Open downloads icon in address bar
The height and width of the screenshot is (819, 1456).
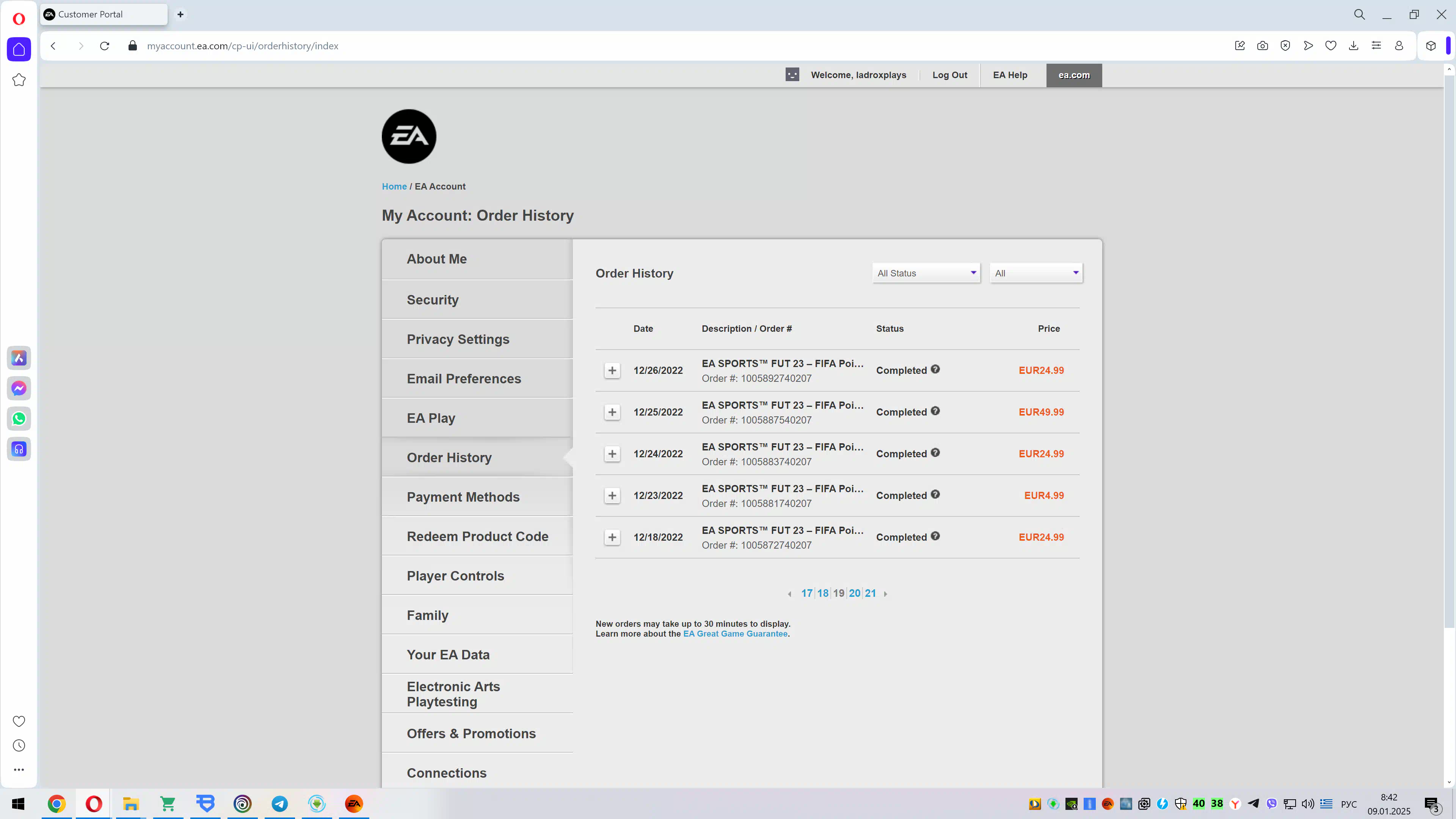pos(1353,46)
